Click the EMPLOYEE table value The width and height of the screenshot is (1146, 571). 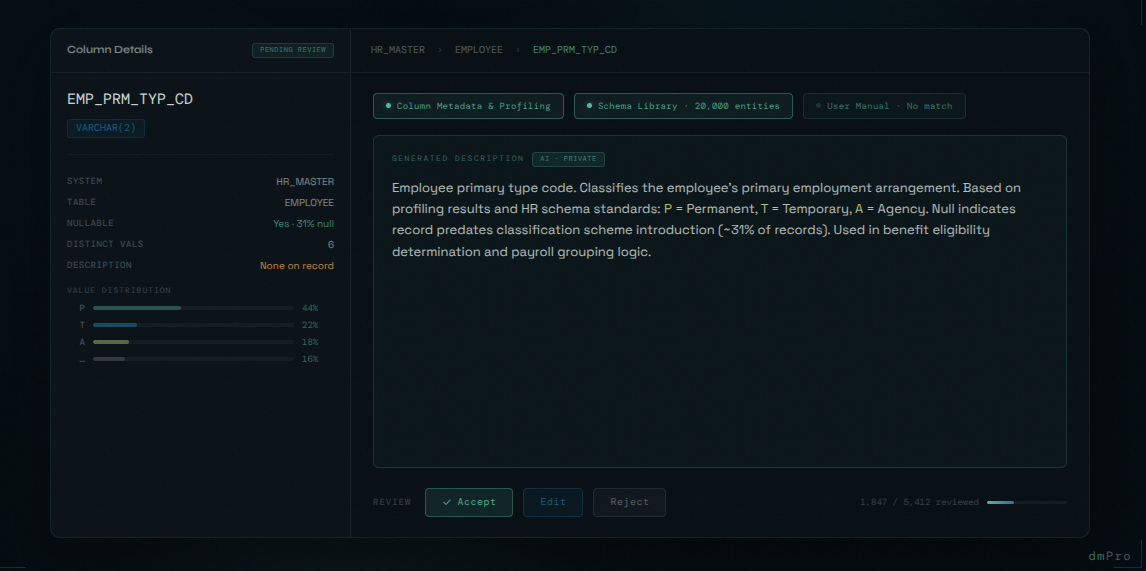click(309, 203)
